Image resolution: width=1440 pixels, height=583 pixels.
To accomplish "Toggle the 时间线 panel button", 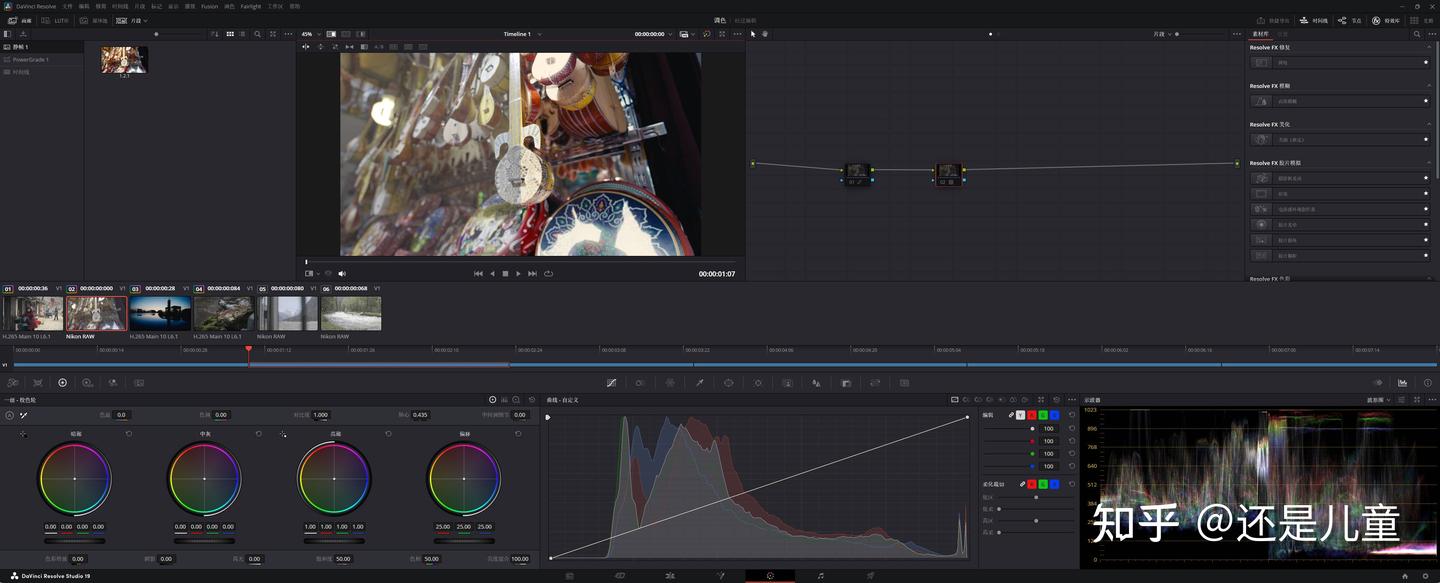I will [x=1314, y=20].
